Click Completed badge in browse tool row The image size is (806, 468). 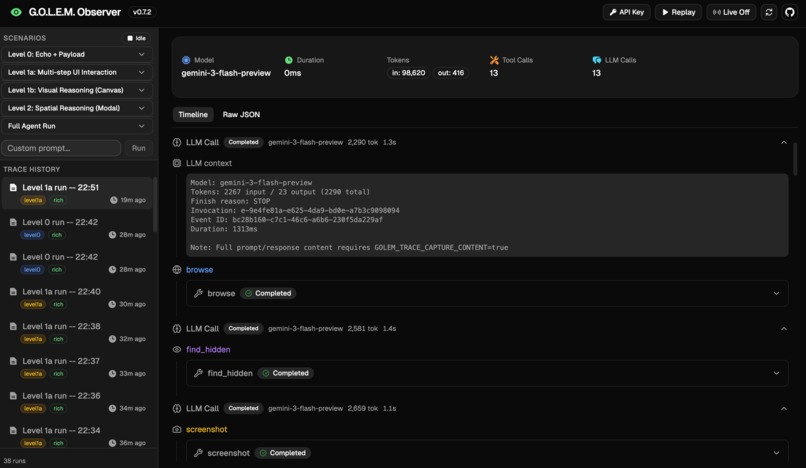pyautogui.click(x=268, y=293)
